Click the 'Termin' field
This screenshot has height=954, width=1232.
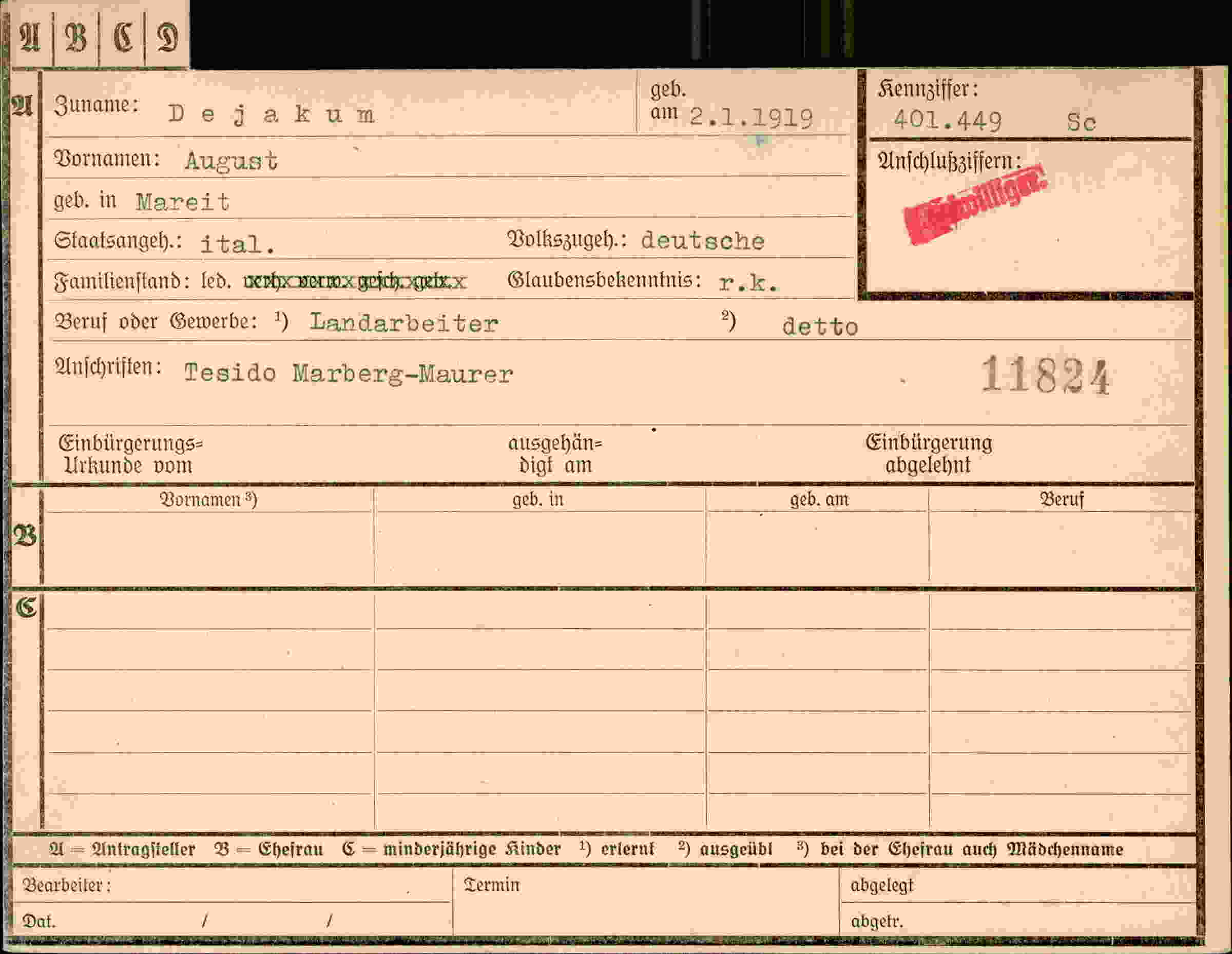pos(646,902)
